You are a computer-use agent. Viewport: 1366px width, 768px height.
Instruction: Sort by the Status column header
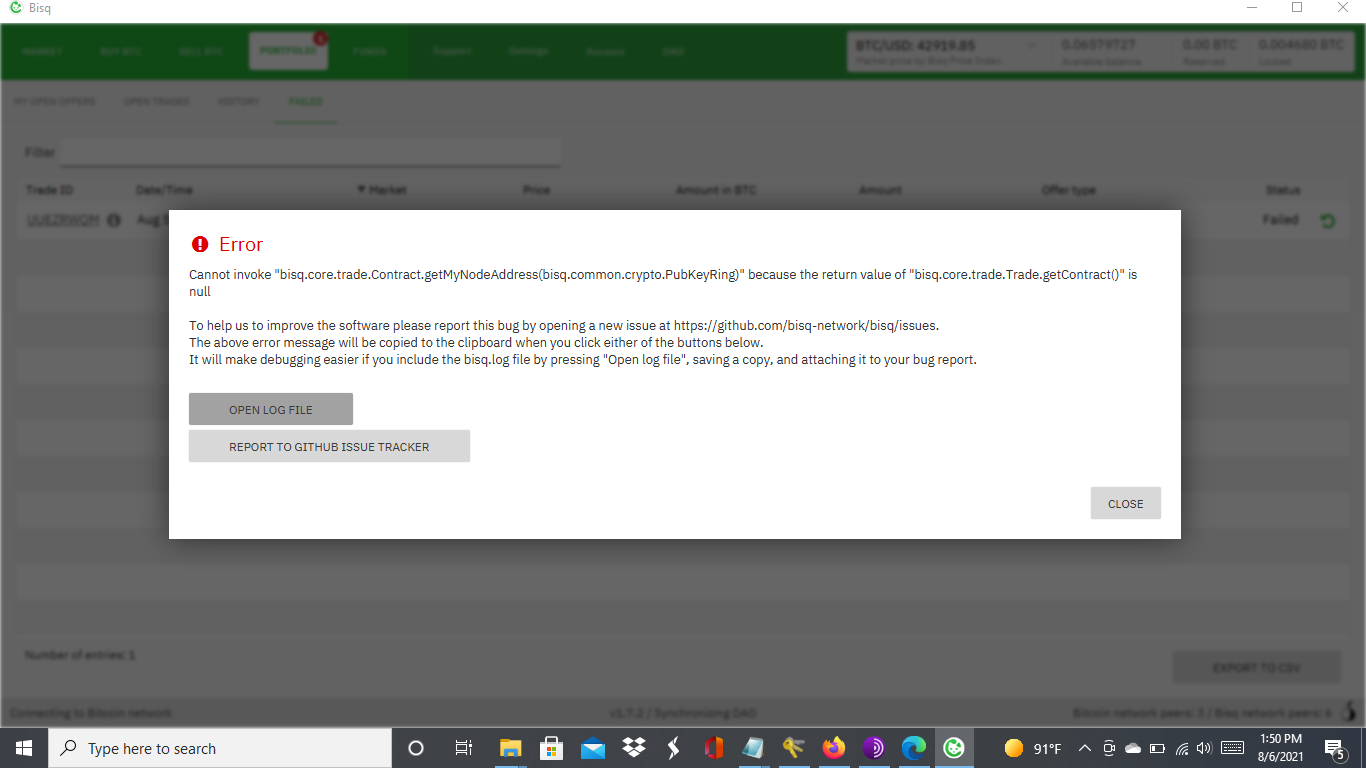click(1282, 190)
